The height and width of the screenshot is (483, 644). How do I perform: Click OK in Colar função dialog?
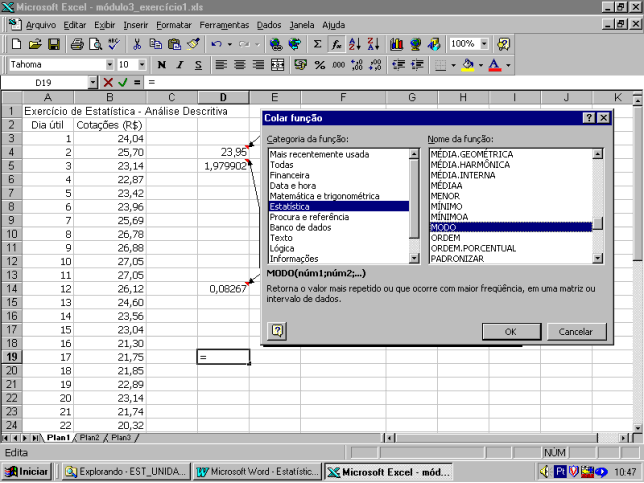click(510, 331)
